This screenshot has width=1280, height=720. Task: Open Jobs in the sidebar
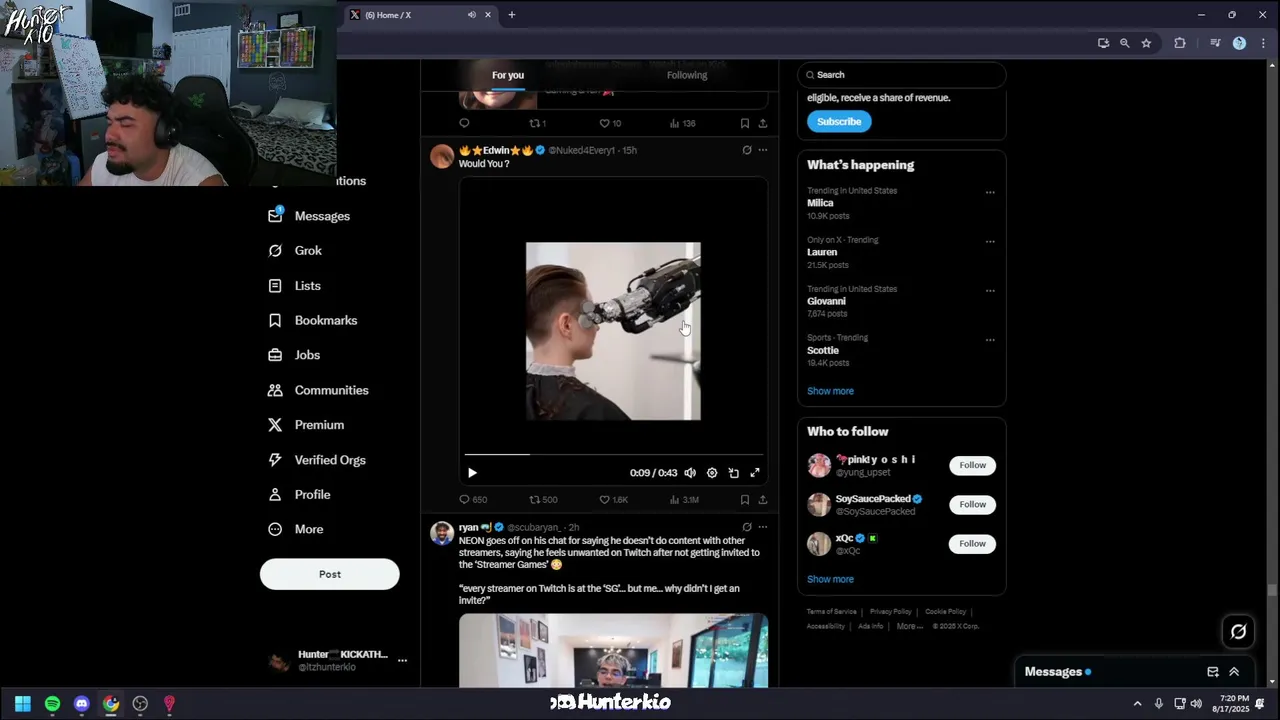tap(294, 355)
